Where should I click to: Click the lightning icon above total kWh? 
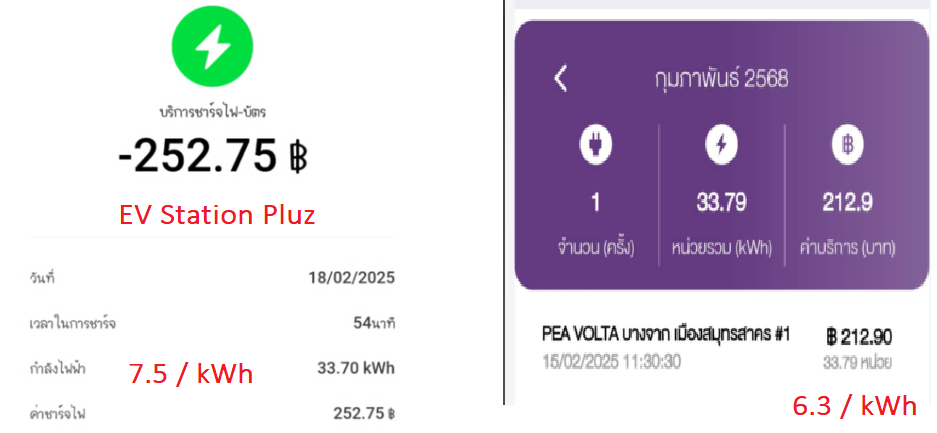coord(721,146)
